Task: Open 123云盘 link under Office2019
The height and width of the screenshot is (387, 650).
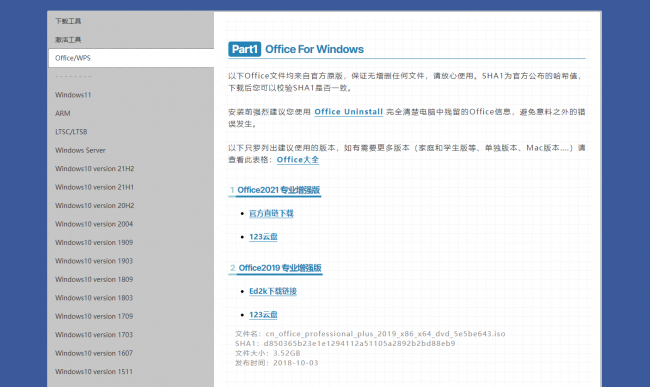Action: pos(263,314)
